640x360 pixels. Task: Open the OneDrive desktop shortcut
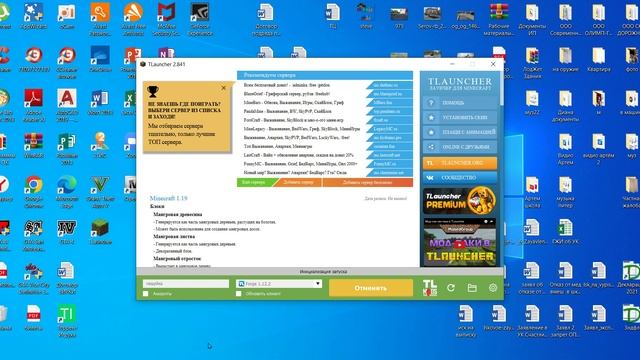click(x=100, y=59)
